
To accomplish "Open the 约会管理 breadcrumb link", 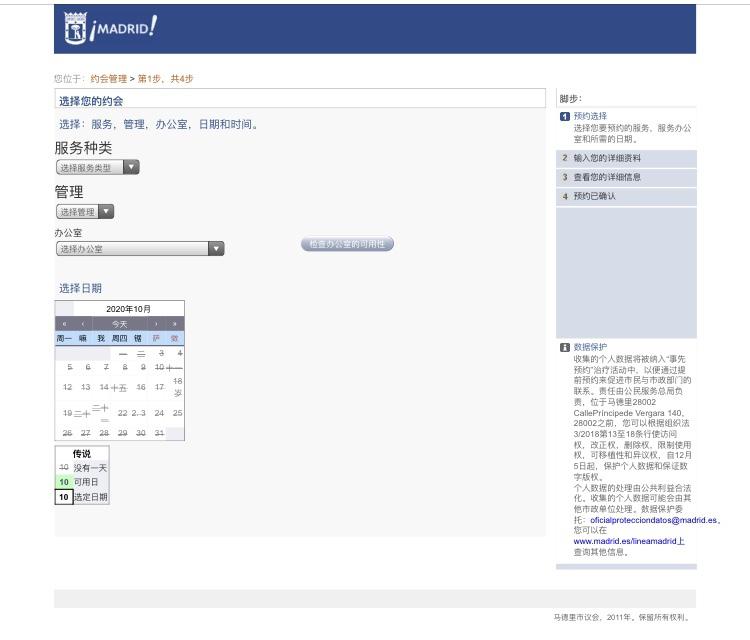I will pyautogui.click(x=109, y=79).
